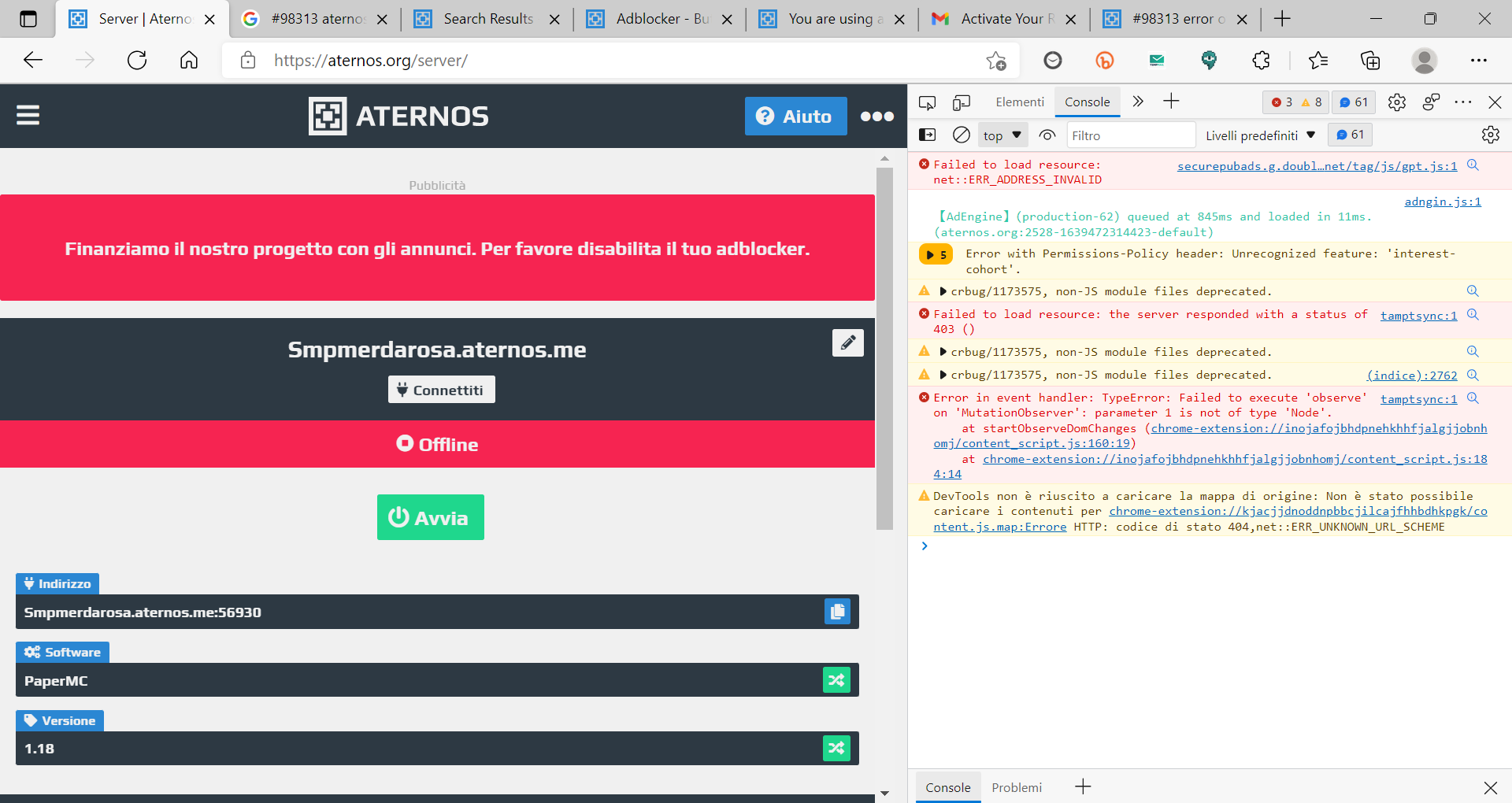Open the browser extensions puzzle icon
This screenshot has width=1512, height=803.
coord(1261,61)
